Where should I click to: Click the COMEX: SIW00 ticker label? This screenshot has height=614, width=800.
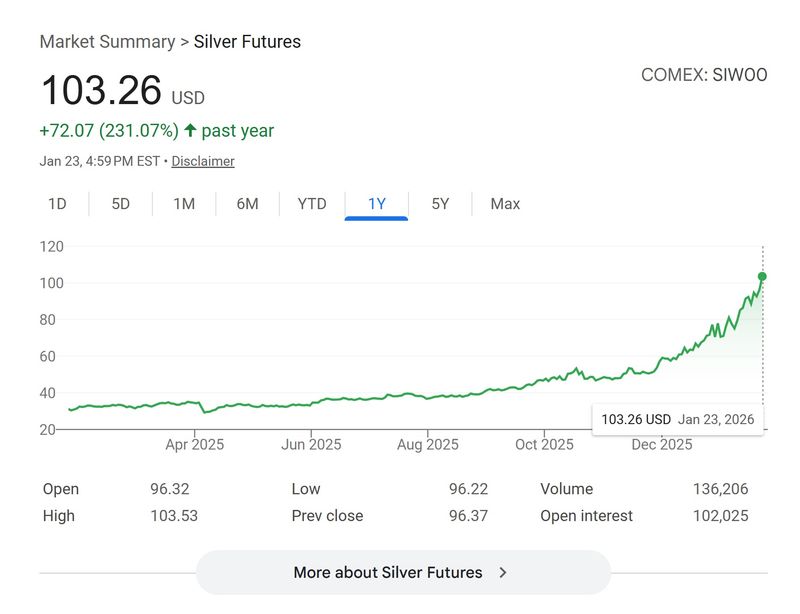(704, 75)
